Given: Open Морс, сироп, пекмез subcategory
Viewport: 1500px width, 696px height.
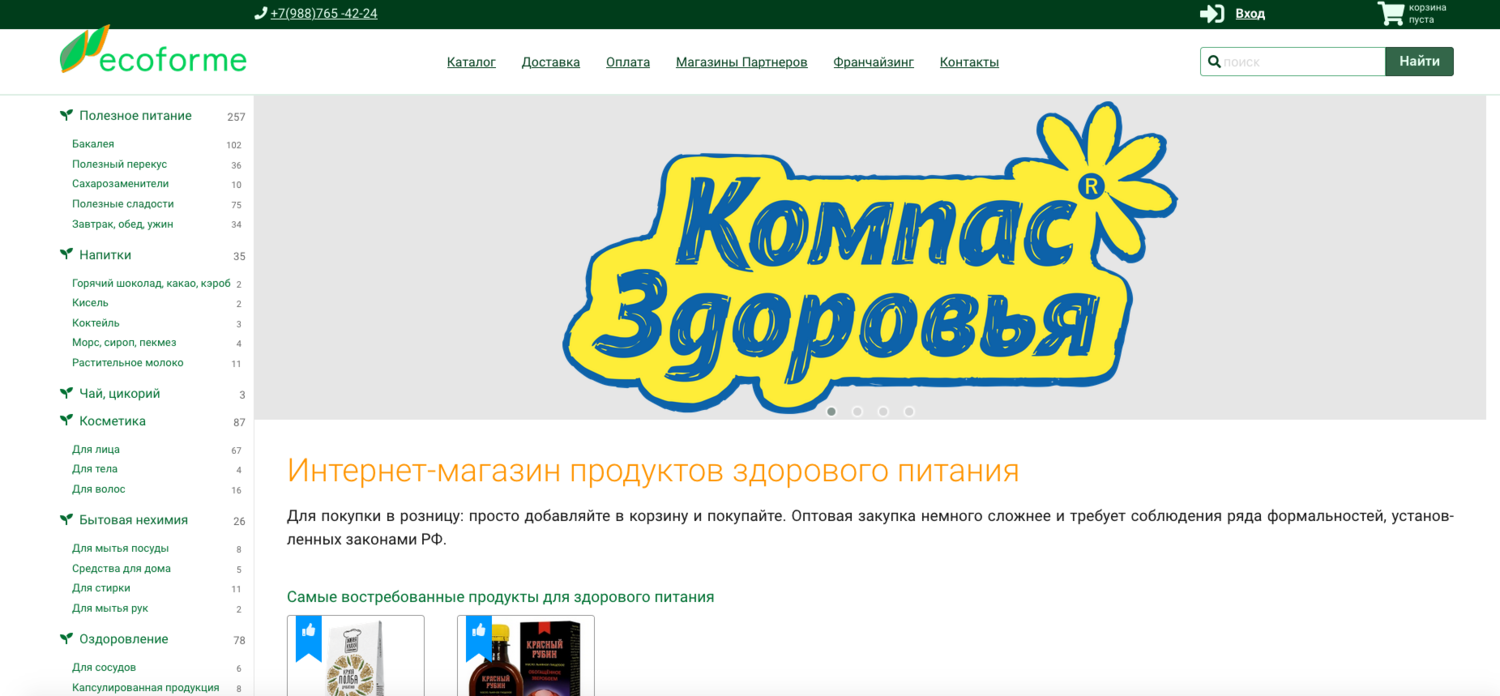Looking at the screenshot, I should point(124,342).
